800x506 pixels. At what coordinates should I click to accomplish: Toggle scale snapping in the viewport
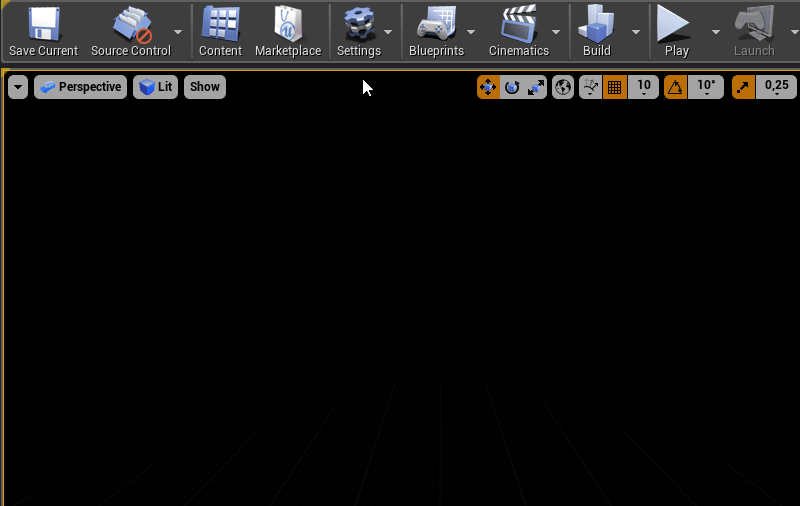(743, 87)
